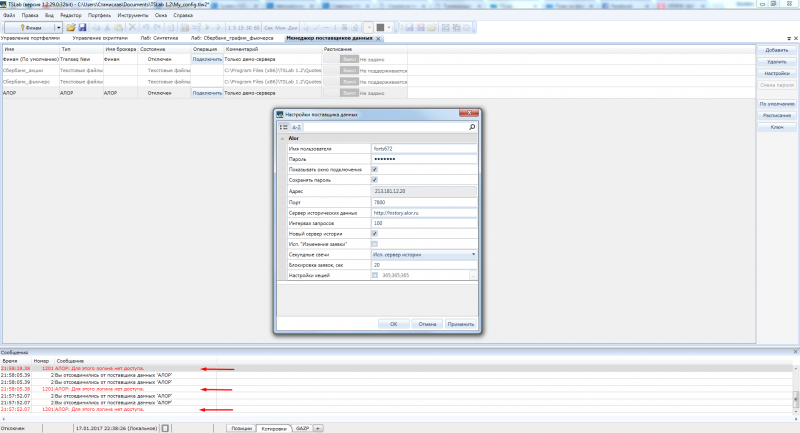Click Подключить in the АЛОР row
The width and height of the screenshot is (800, 433).
(x=207, y=93)
